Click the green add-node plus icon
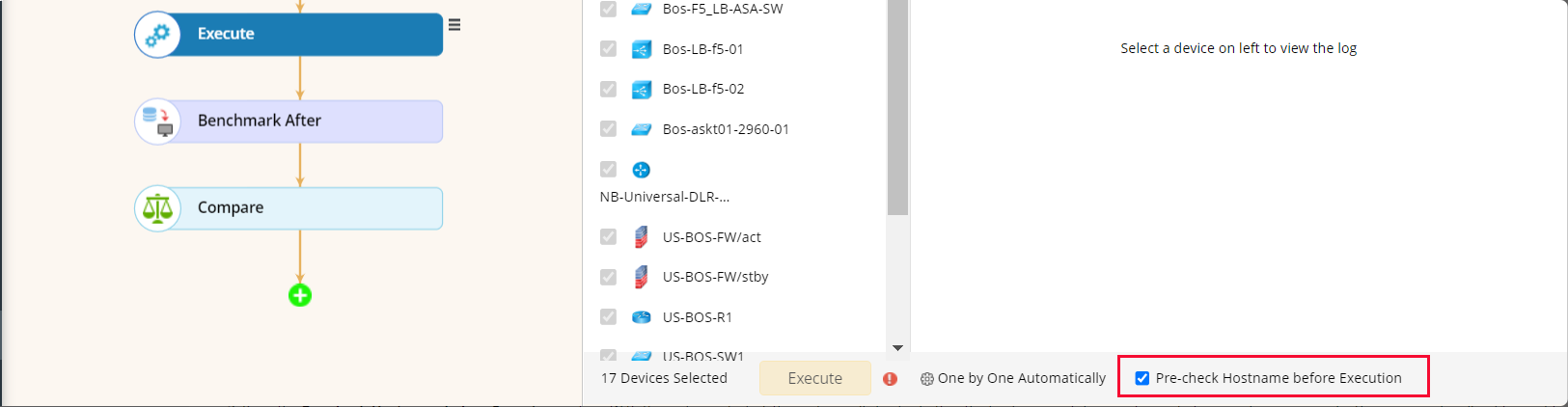The width and height of the screenshot is (1568, 407). click(x=300, y=295)
